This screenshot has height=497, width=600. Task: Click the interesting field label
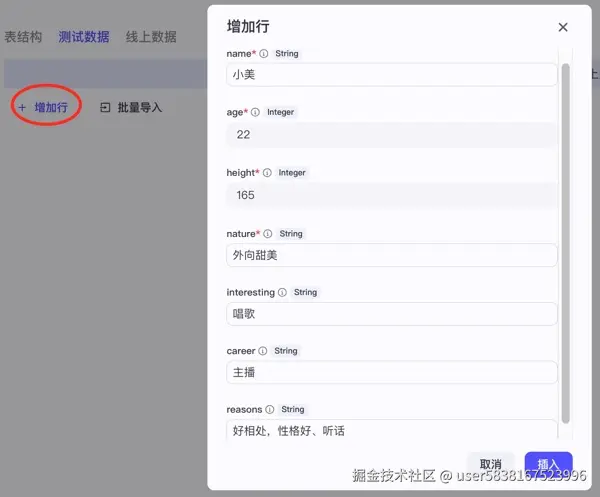point(251,292)
